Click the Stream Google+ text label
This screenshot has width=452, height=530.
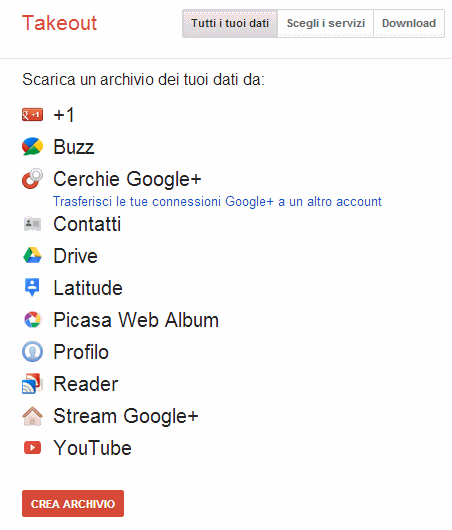coord(126,416)
